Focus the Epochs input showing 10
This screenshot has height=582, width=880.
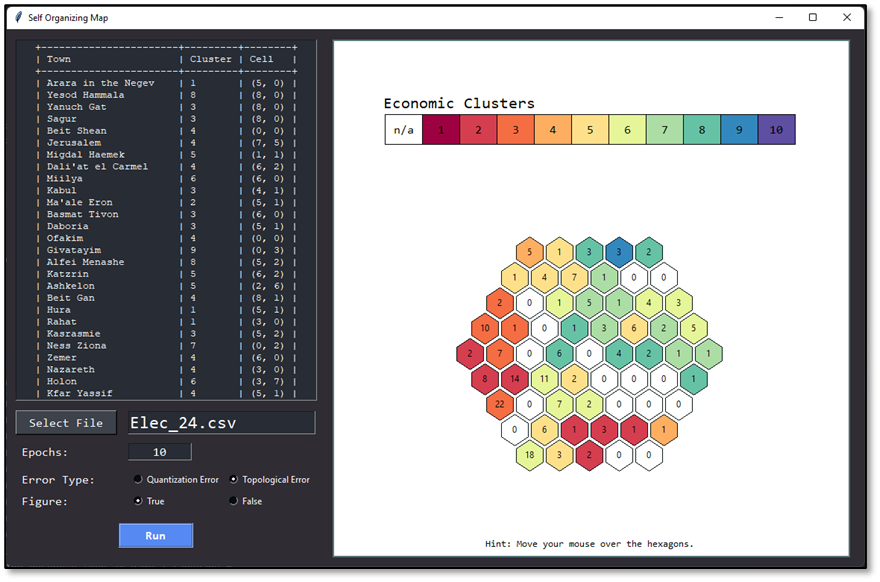pos(160,452)
